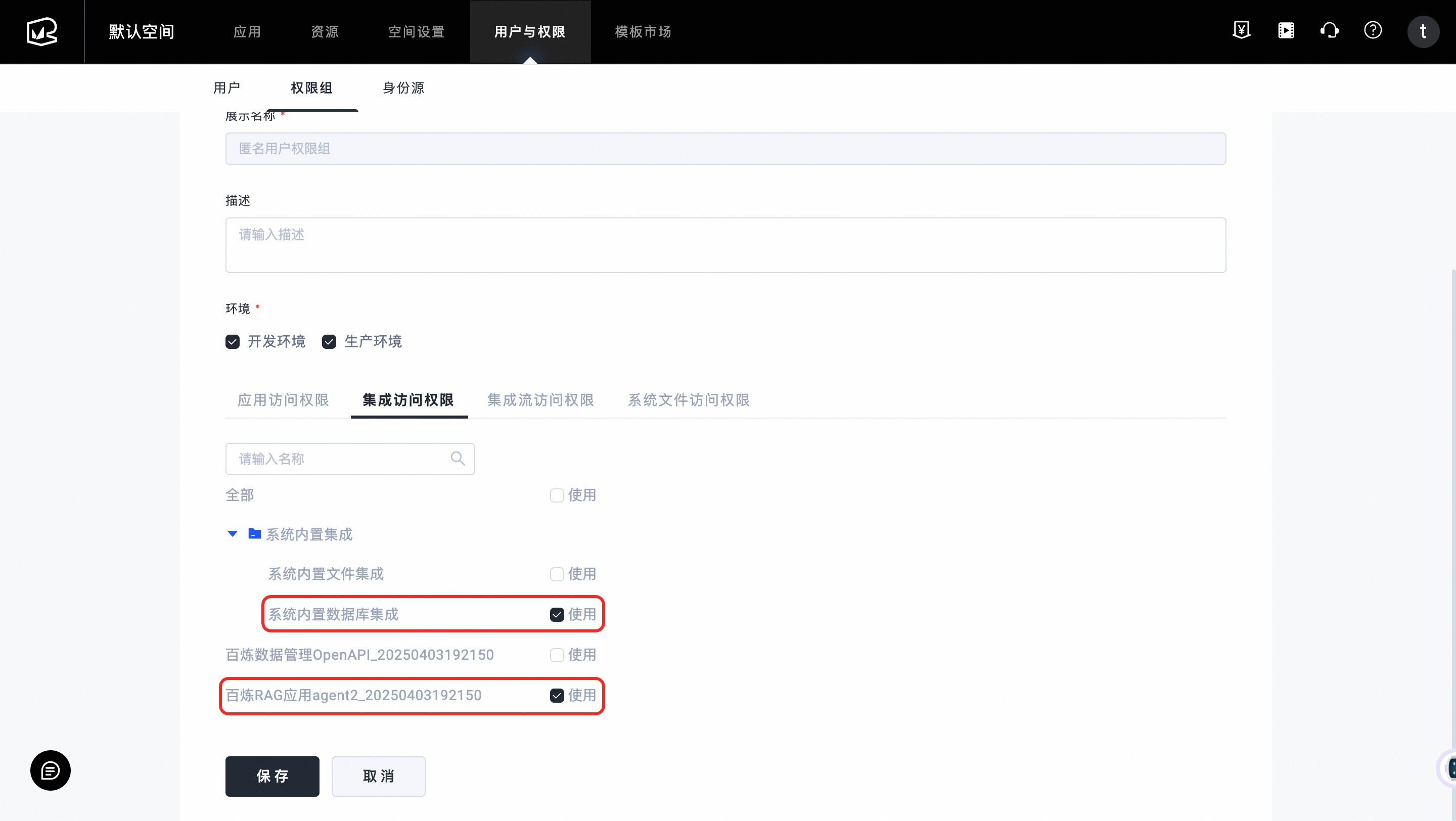The image size is (1456, 821).
Task: Click into the 描述 text area
Action: click(725, 245)
